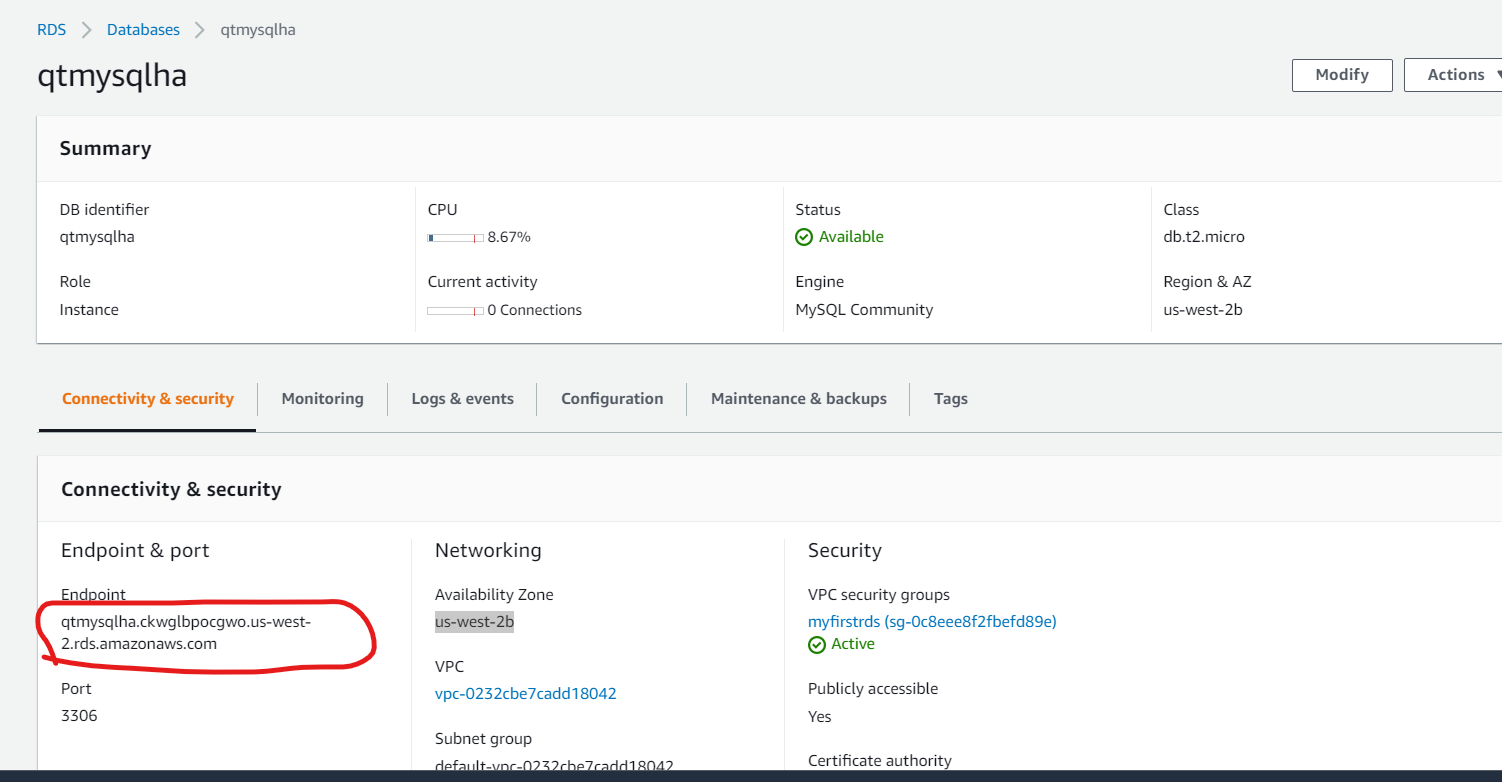Image resolution: width=1502 pixels, height=782 pixels.
Task: Click the green Available status icon
Action: (804, 236)
